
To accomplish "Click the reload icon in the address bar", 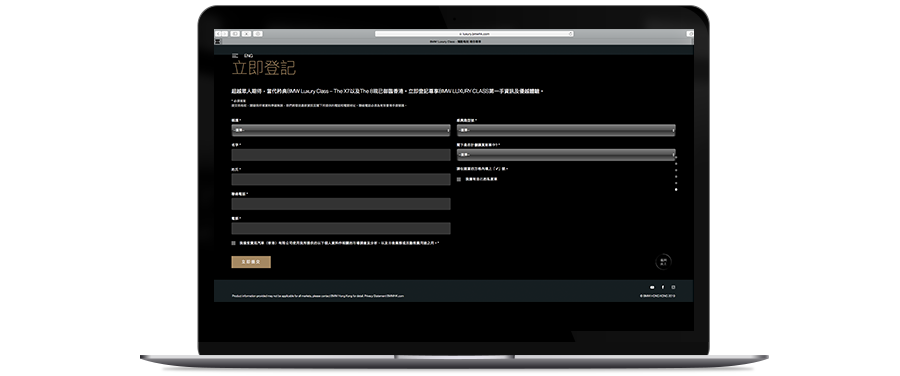I will point(571,34).
